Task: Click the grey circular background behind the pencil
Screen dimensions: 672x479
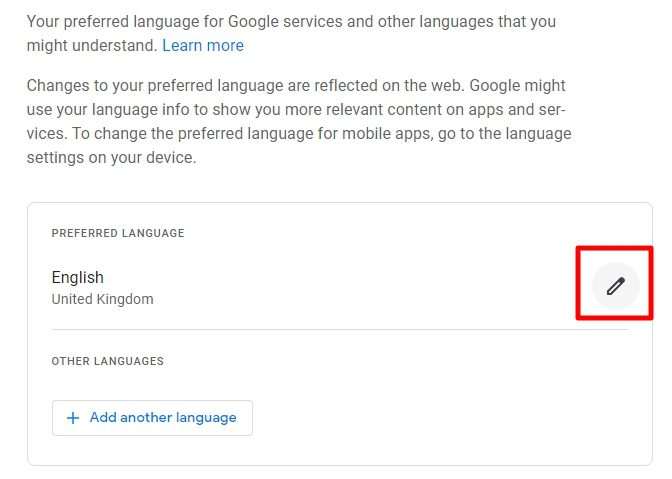Action: pyautogui.click(x=616, y=286)
